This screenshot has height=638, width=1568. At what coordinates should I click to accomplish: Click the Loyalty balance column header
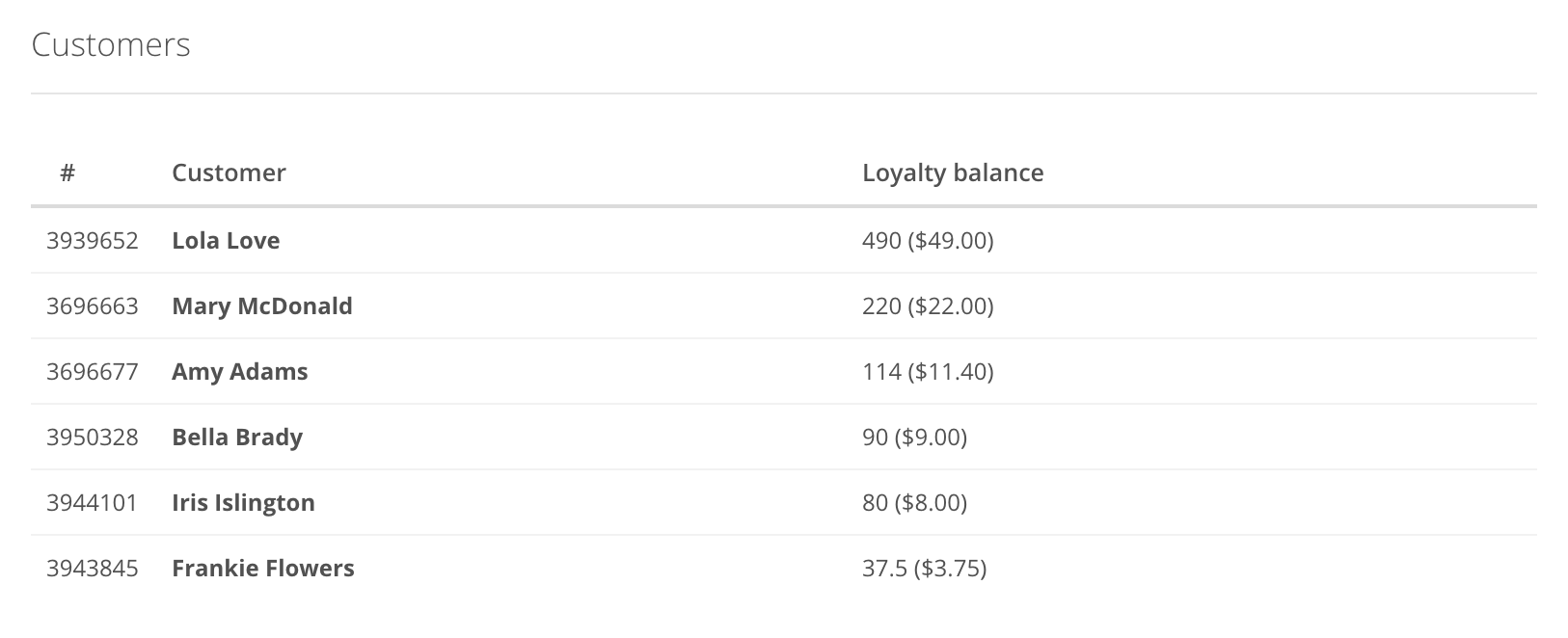[x=953, y=173]
